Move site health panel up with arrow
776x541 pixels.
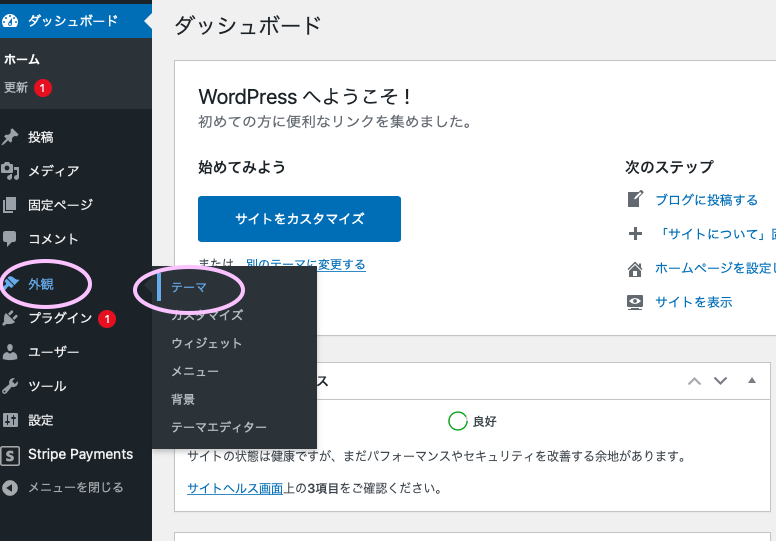coord(693,381)
